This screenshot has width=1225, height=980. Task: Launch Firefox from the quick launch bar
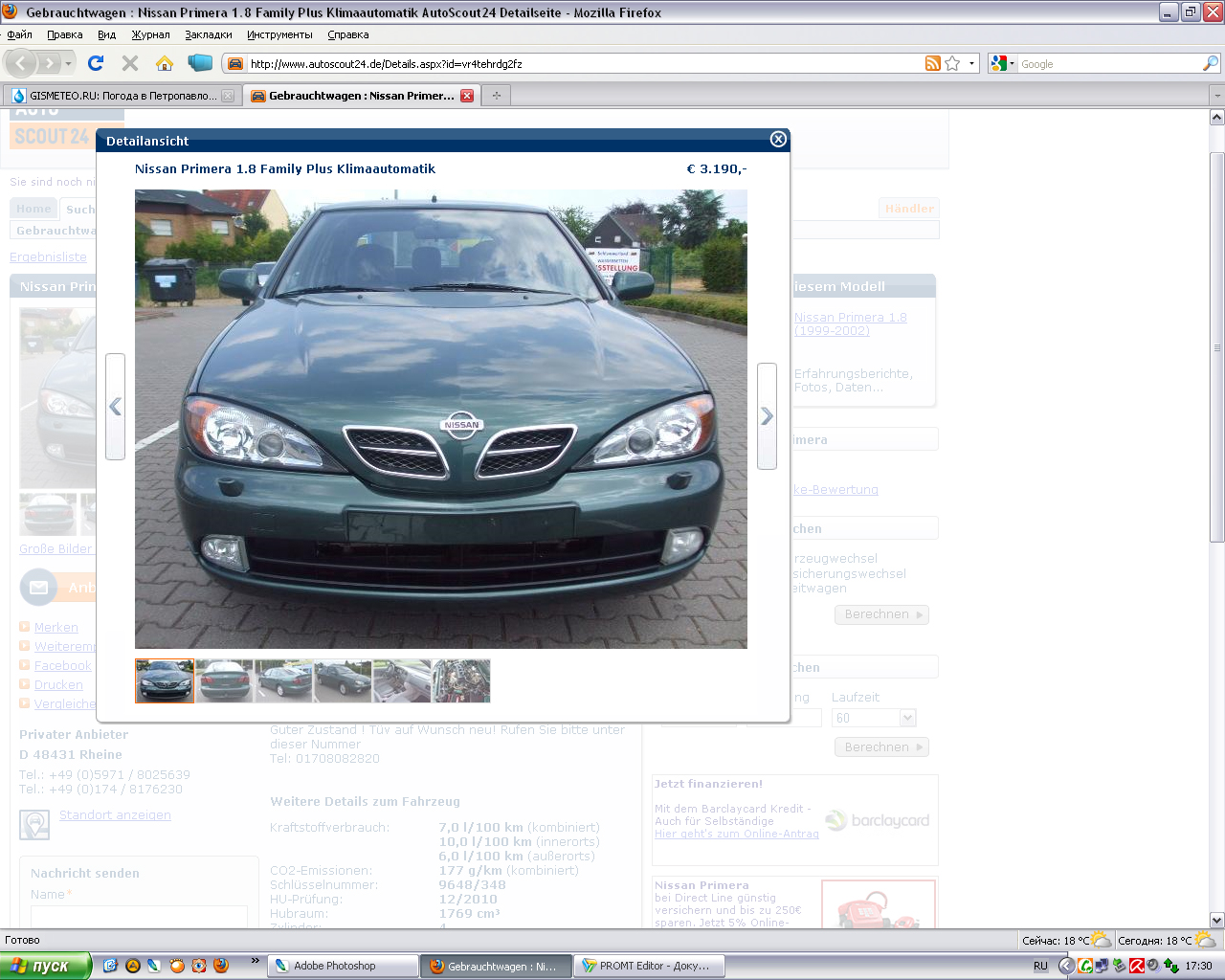pos(220,966)
